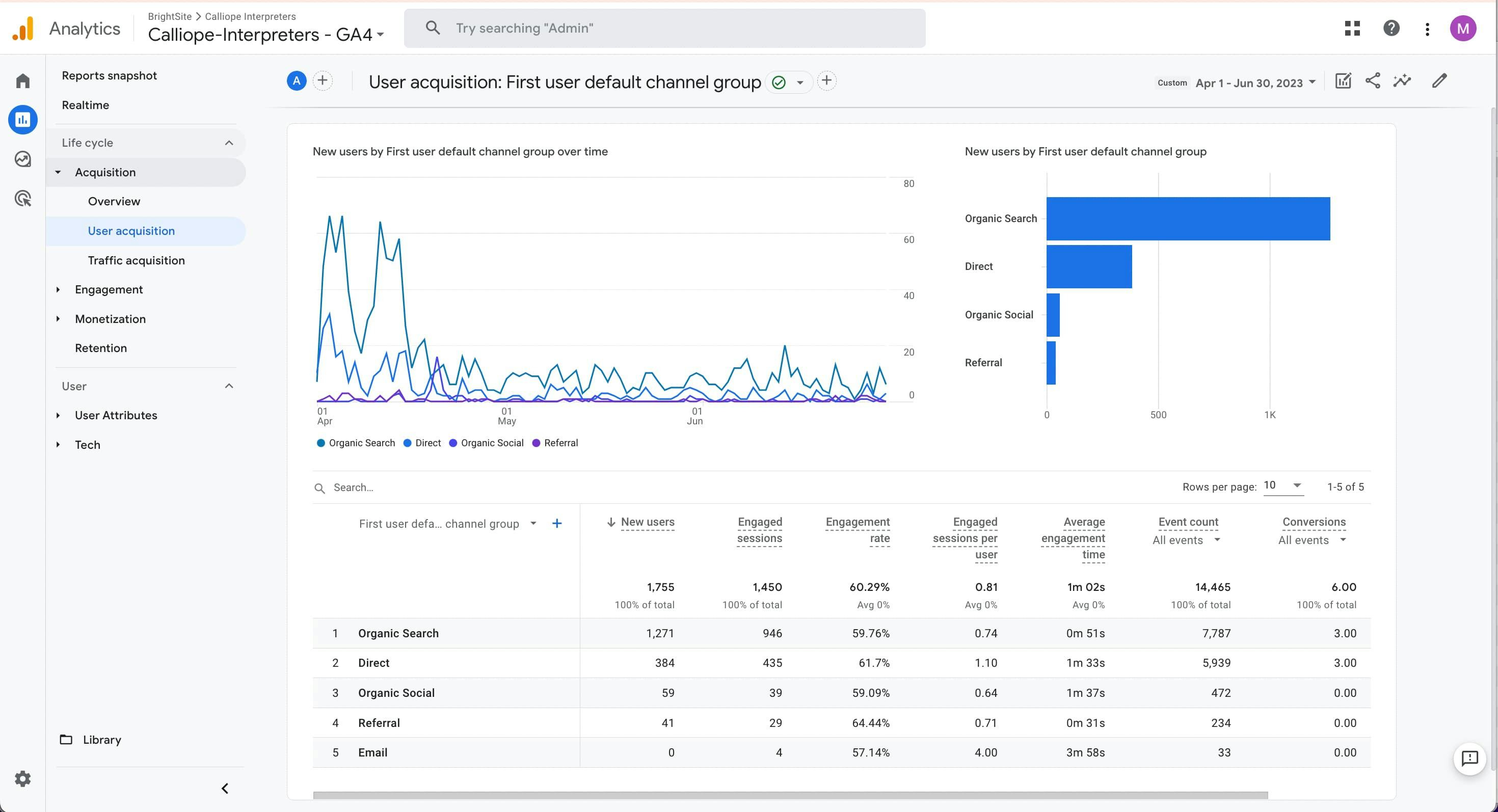Click the share report icon
Viewport: 1498px width, 812px height.
point(1373,81)
